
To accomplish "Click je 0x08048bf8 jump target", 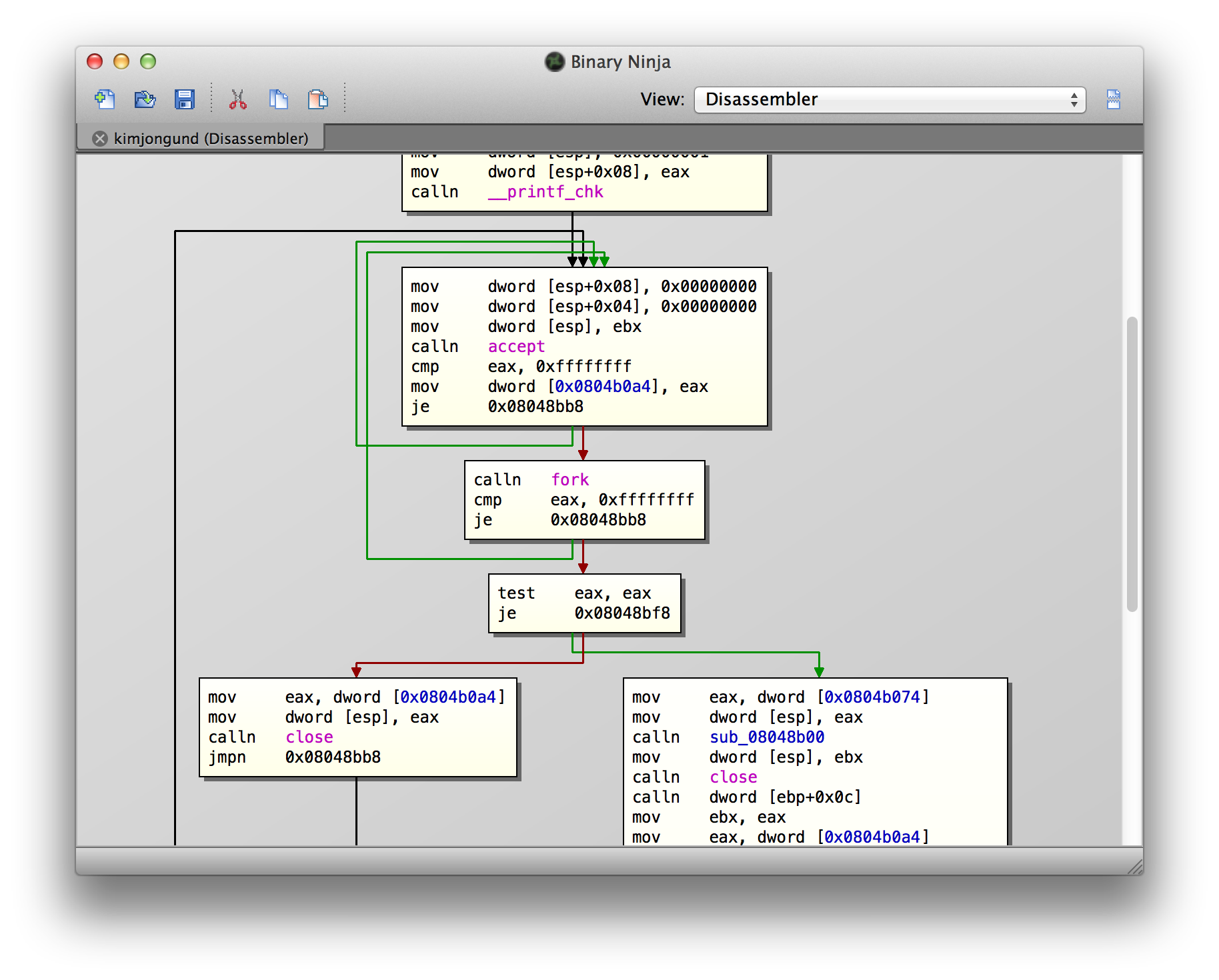I will 622,613.
